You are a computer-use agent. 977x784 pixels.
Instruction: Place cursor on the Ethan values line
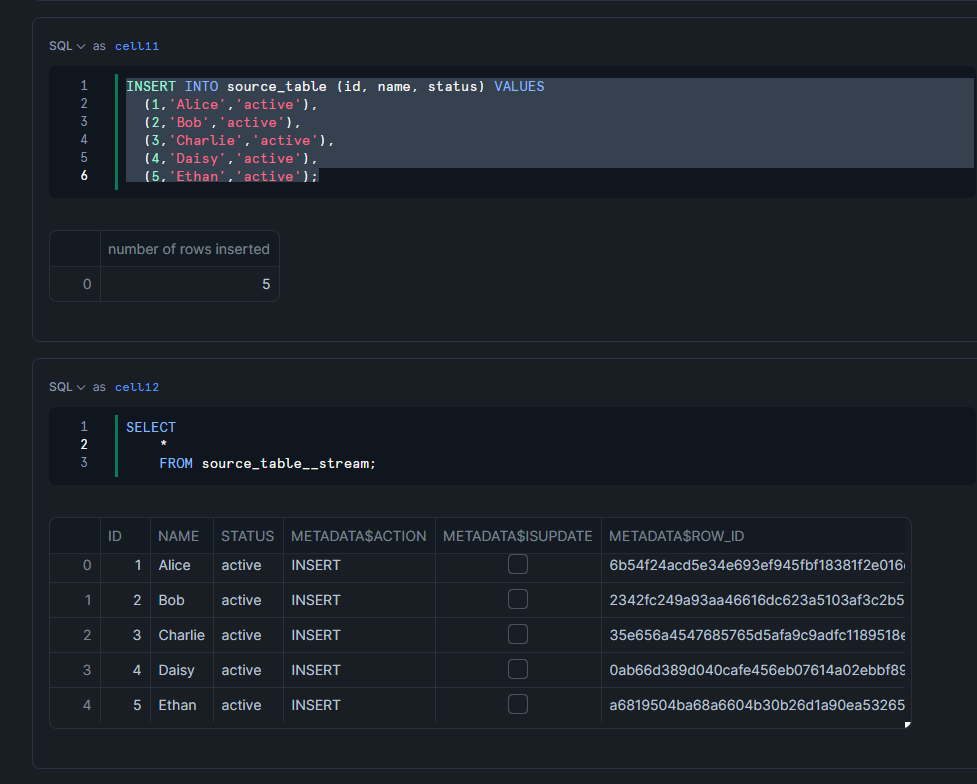(231, 176)
